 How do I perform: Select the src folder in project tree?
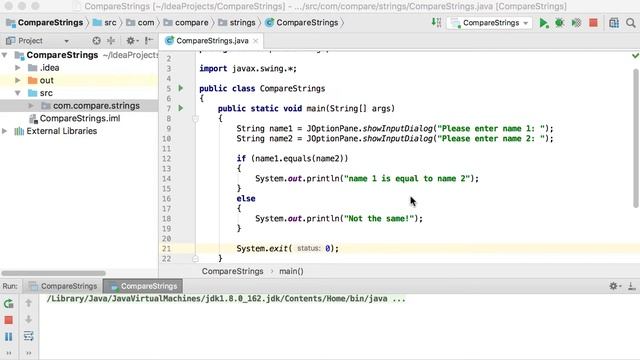(40, 93)
